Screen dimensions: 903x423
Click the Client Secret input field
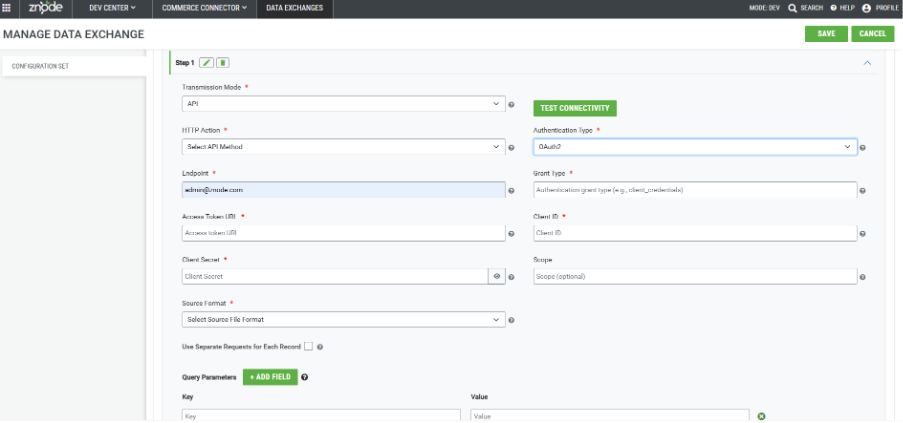335,276
